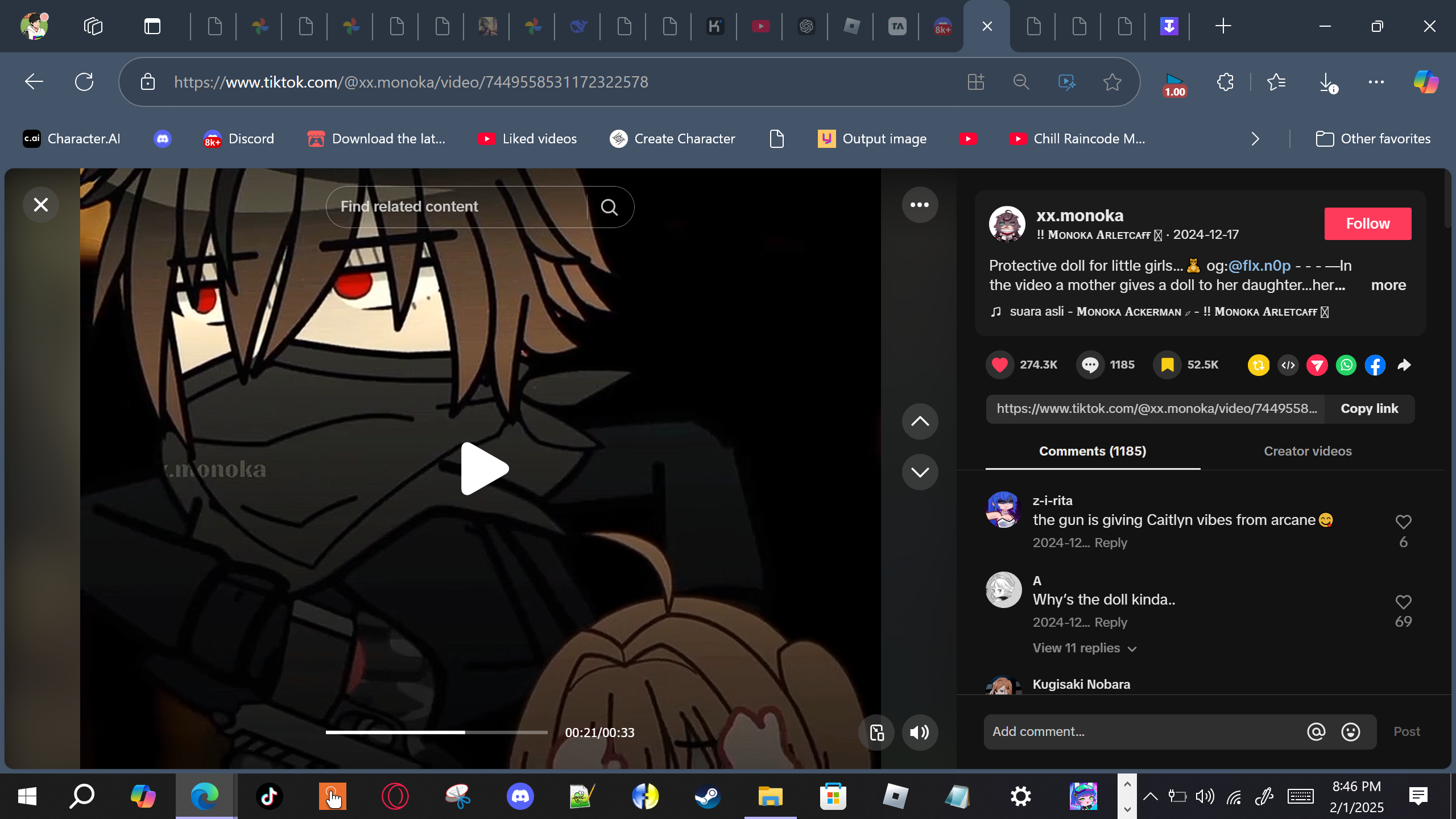Open comments via speech bubble icon

click(x=1090, y=365)
